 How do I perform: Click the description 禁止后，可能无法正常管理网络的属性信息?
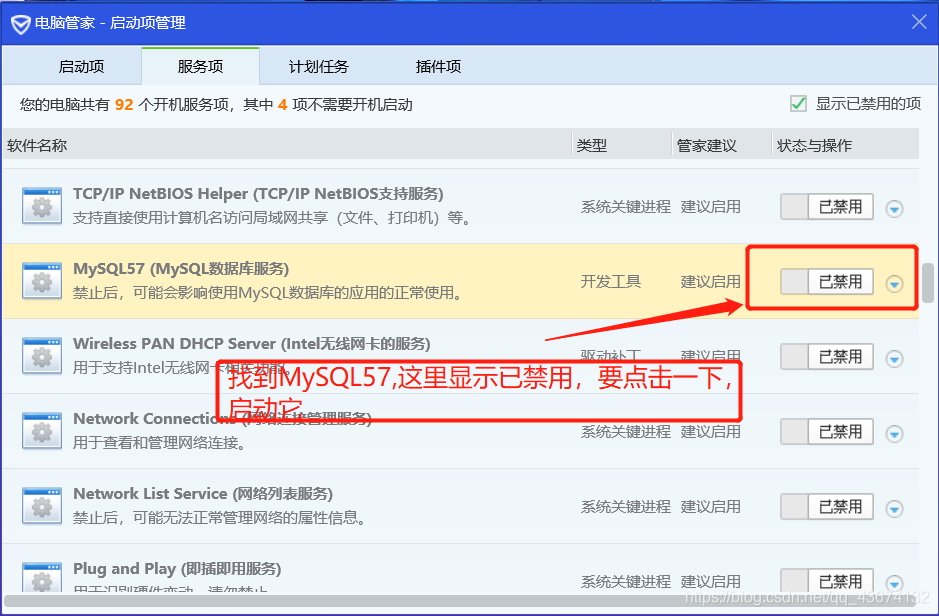click(219, 517)
